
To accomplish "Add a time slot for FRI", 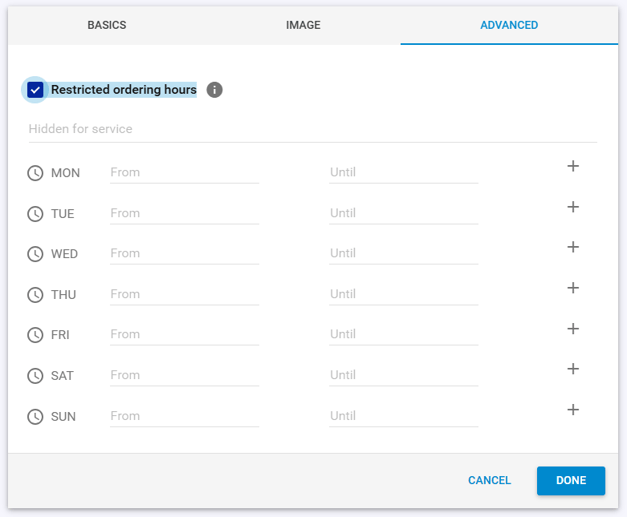I will [x=573, y=329].
